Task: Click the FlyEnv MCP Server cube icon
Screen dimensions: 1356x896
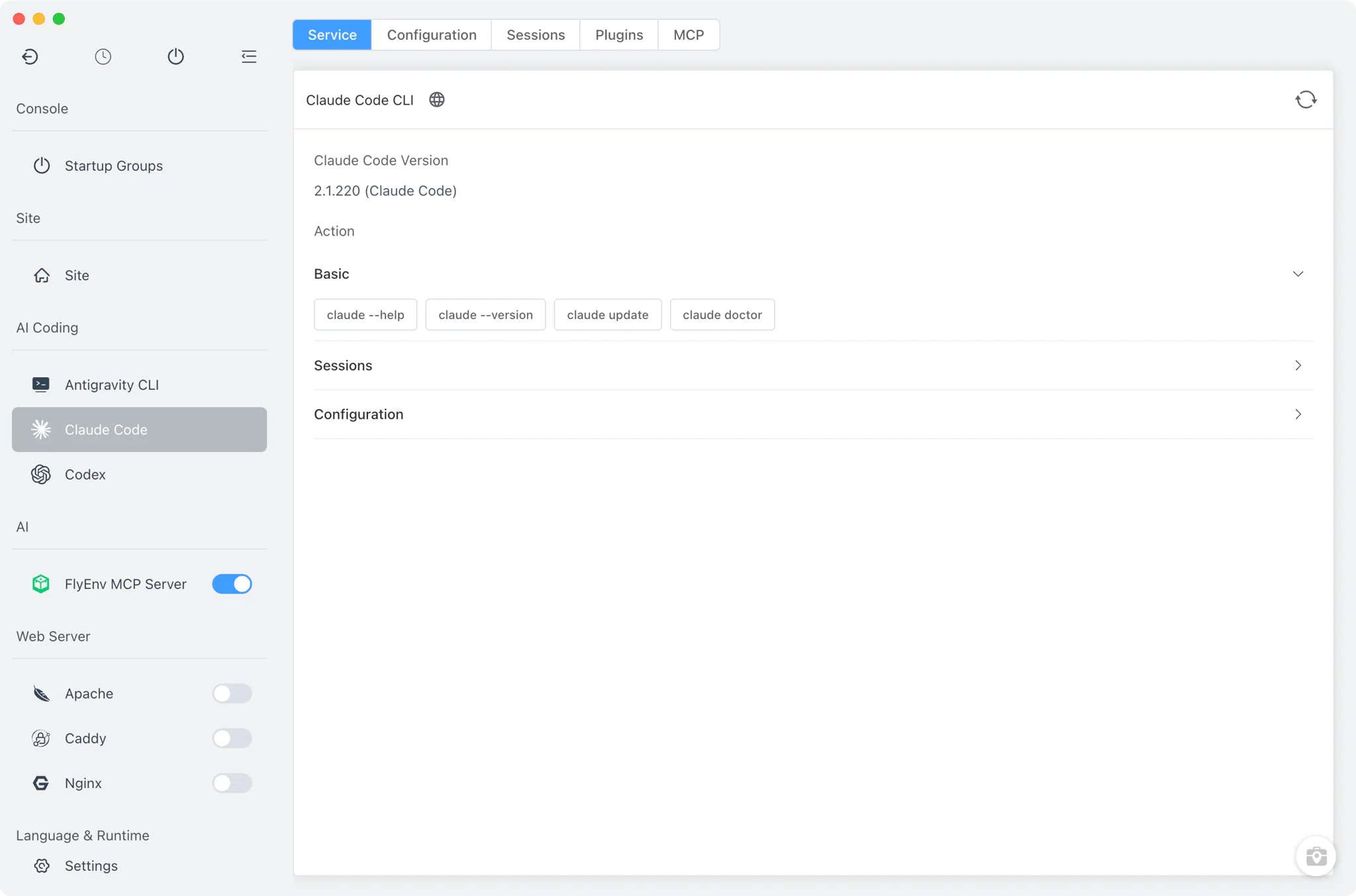Action: pyautogui.click(x=41, y=584)
